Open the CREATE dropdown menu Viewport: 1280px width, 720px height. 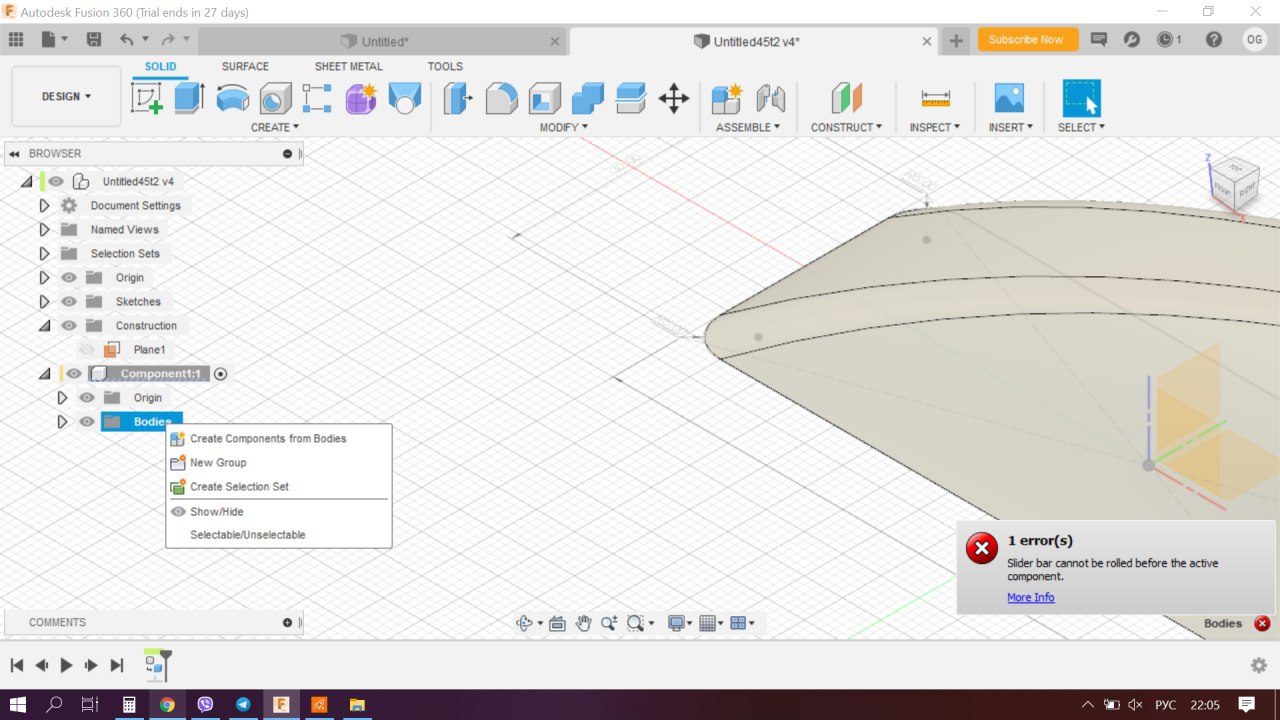tap(274, 127)
